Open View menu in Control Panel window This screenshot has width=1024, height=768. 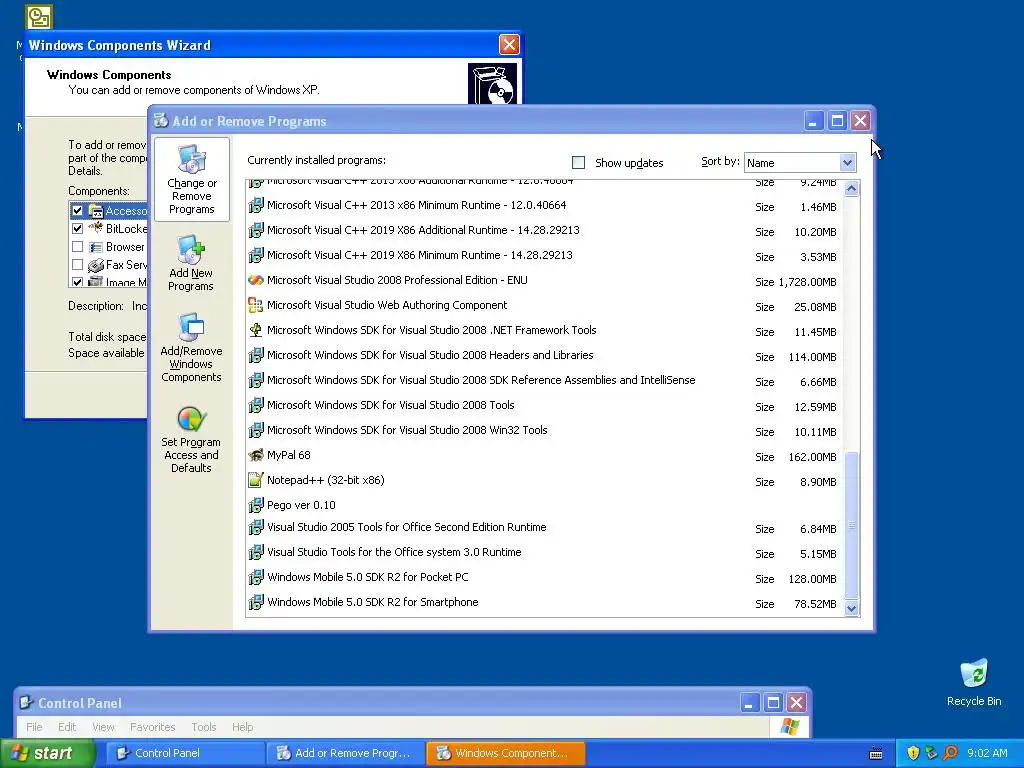(x=103, y=727)
